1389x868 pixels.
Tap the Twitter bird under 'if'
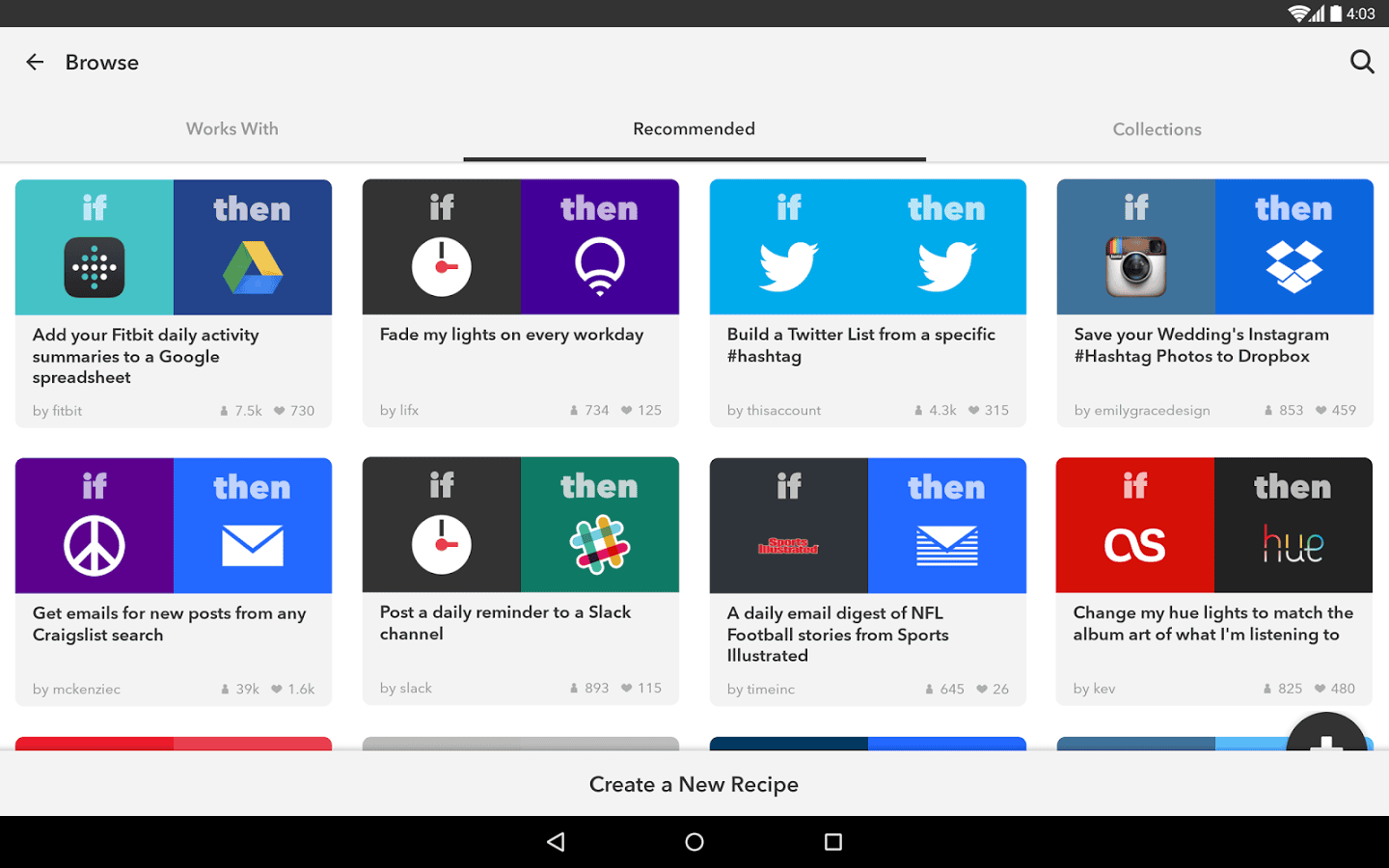point(789,266)
